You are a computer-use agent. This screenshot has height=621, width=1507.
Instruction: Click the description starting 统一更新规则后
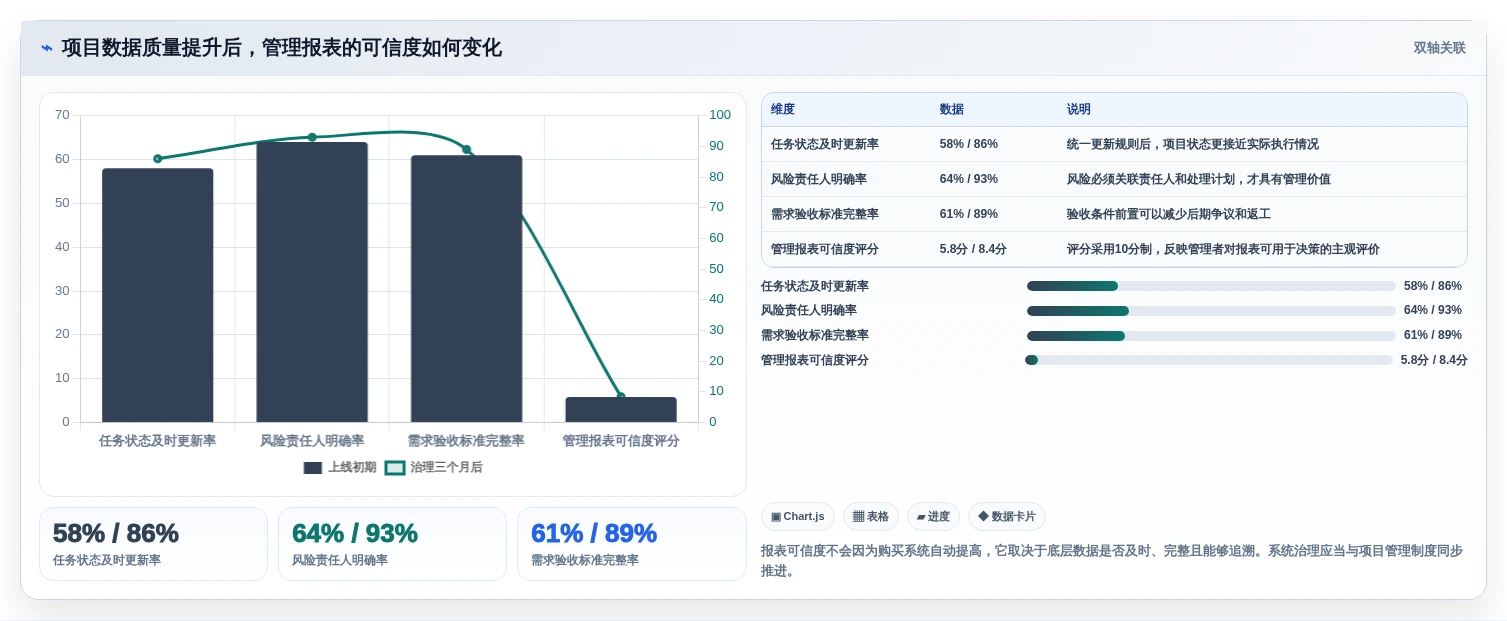pyautogui.click(x=1193, y=144)
